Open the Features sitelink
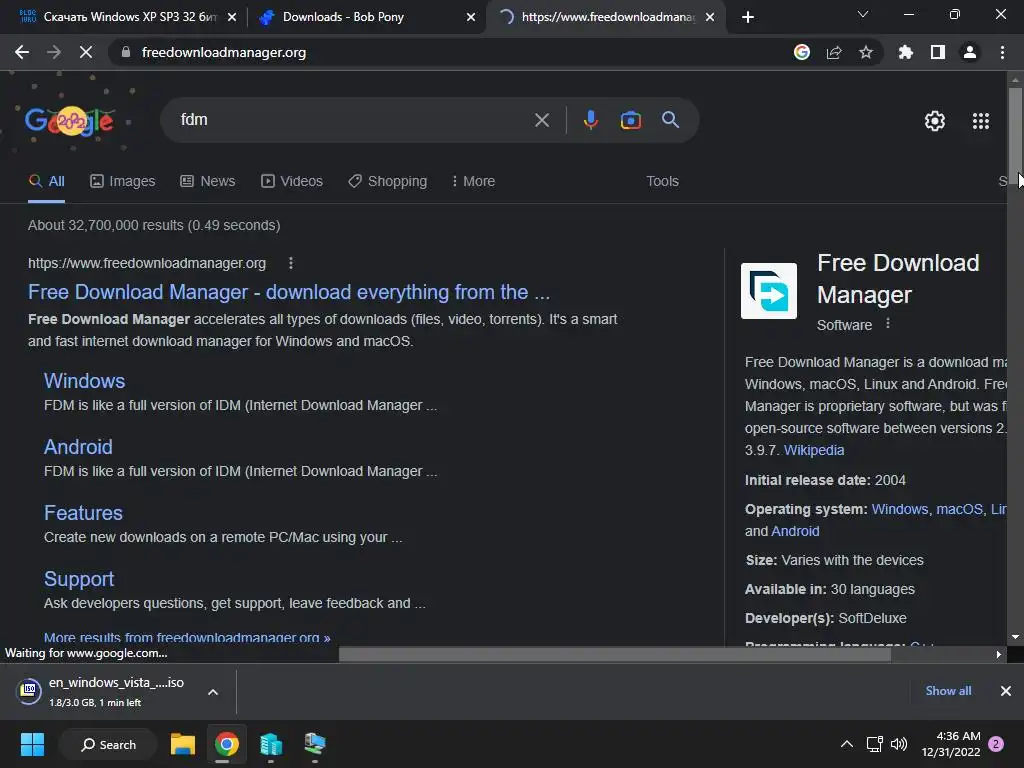 tap(83, 513)
